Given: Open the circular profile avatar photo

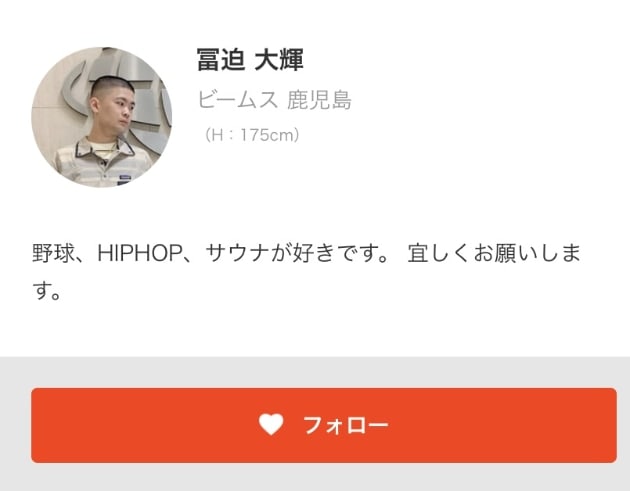Looking at the screenshot, I should pos(102,117).
